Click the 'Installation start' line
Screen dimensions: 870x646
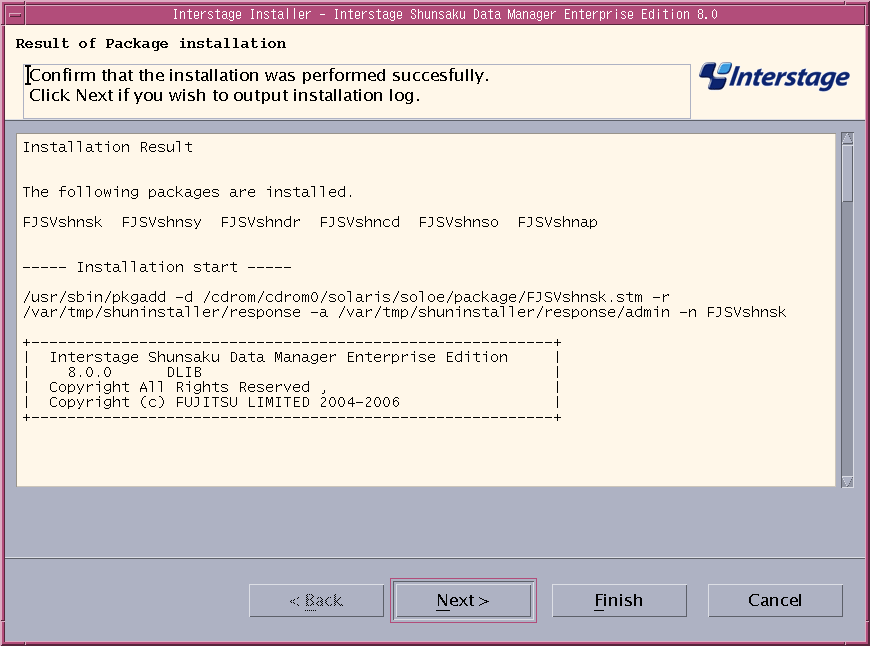tap(157, 267)
